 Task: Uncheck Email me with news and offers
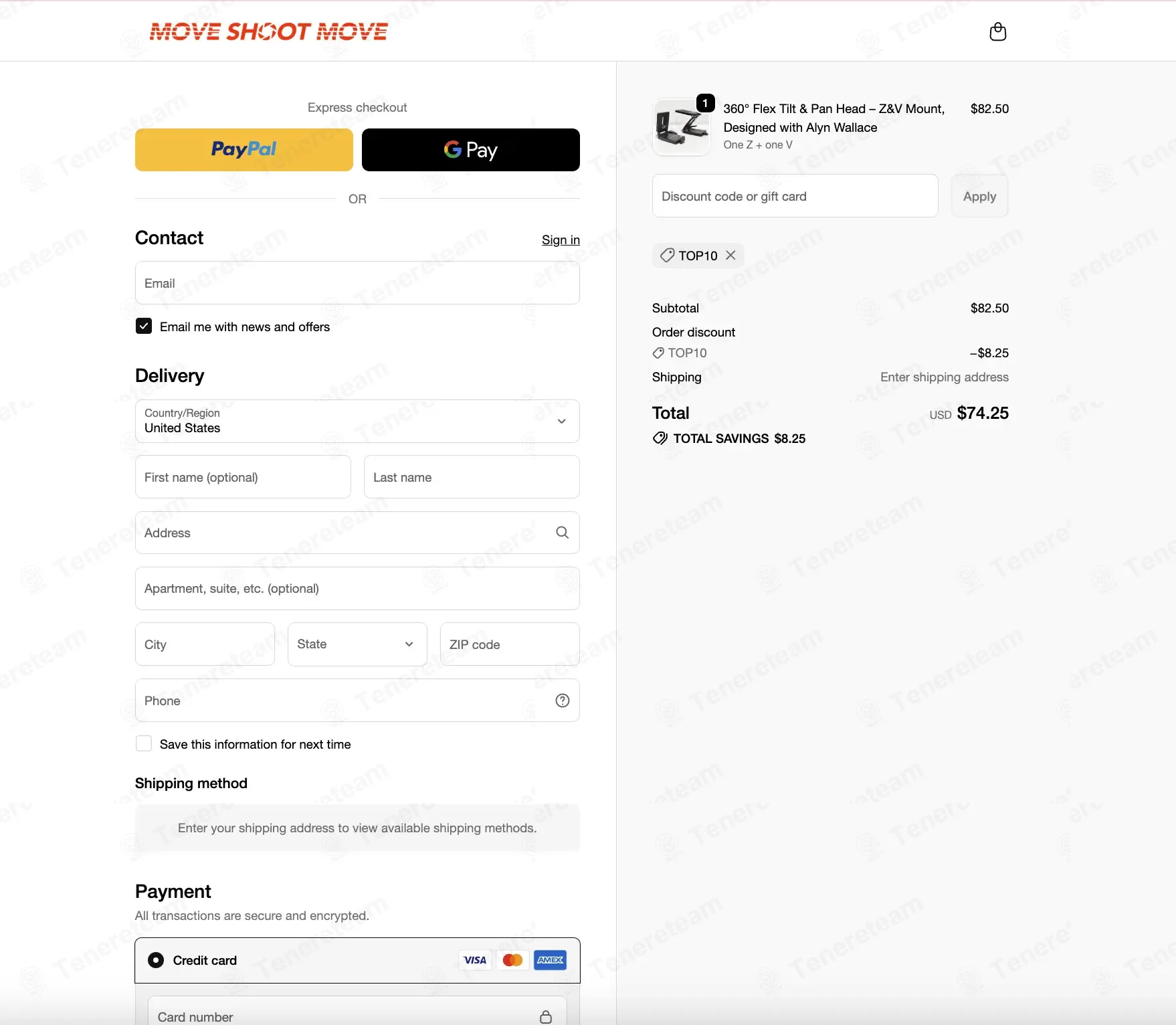tap(143, 326)
